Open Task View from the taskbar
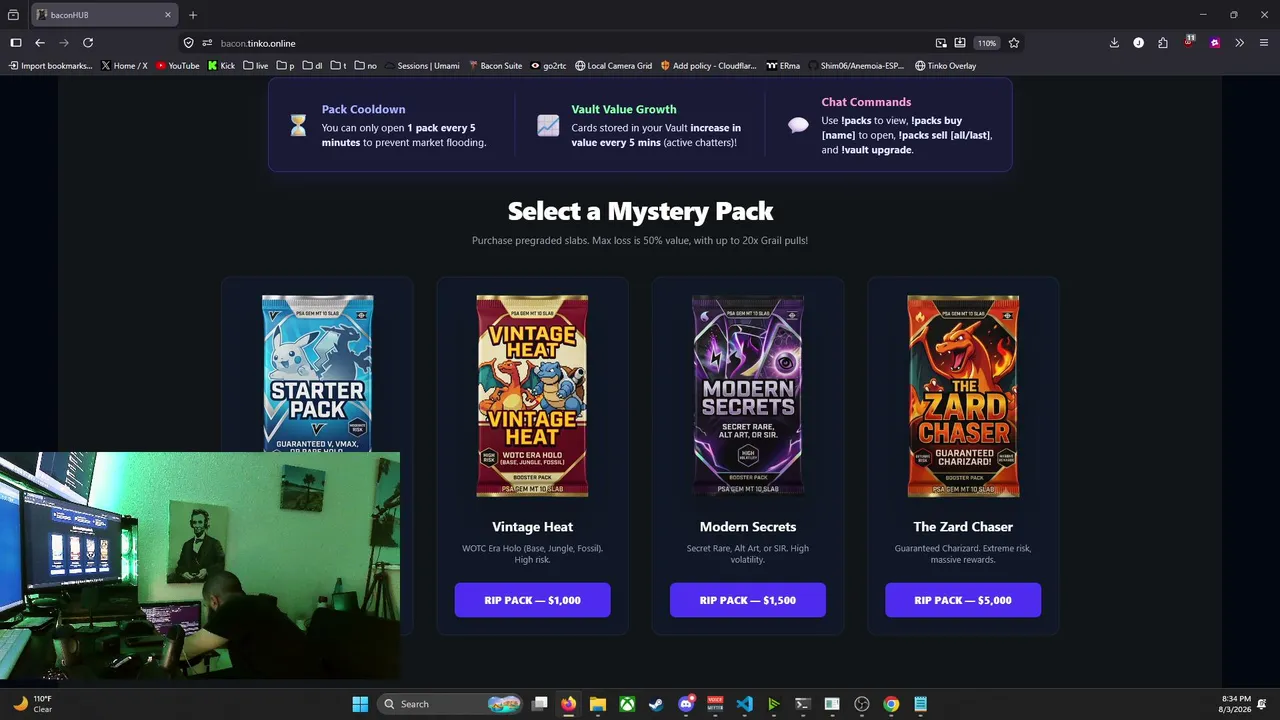1280x720 pixels. tap(539, 704)
